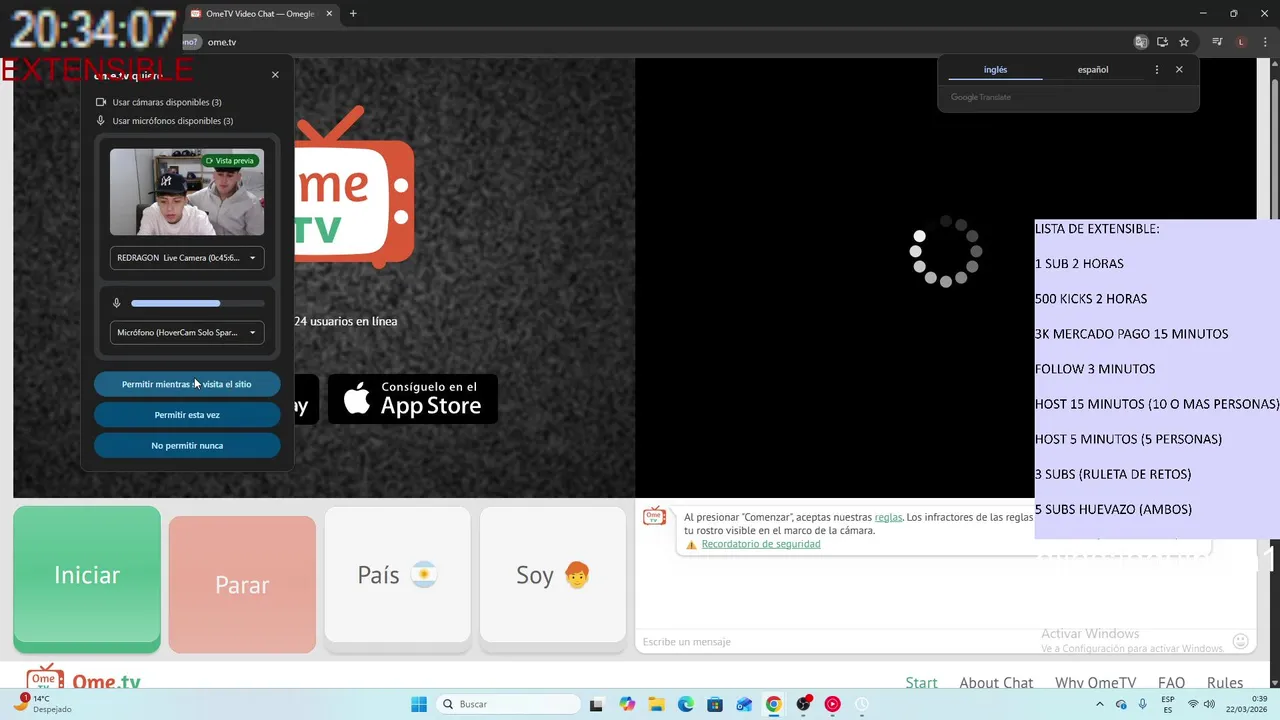Screen dimensions: 1280x720
Task: Open the Start link in footer
Action: (x=921, y=683)
